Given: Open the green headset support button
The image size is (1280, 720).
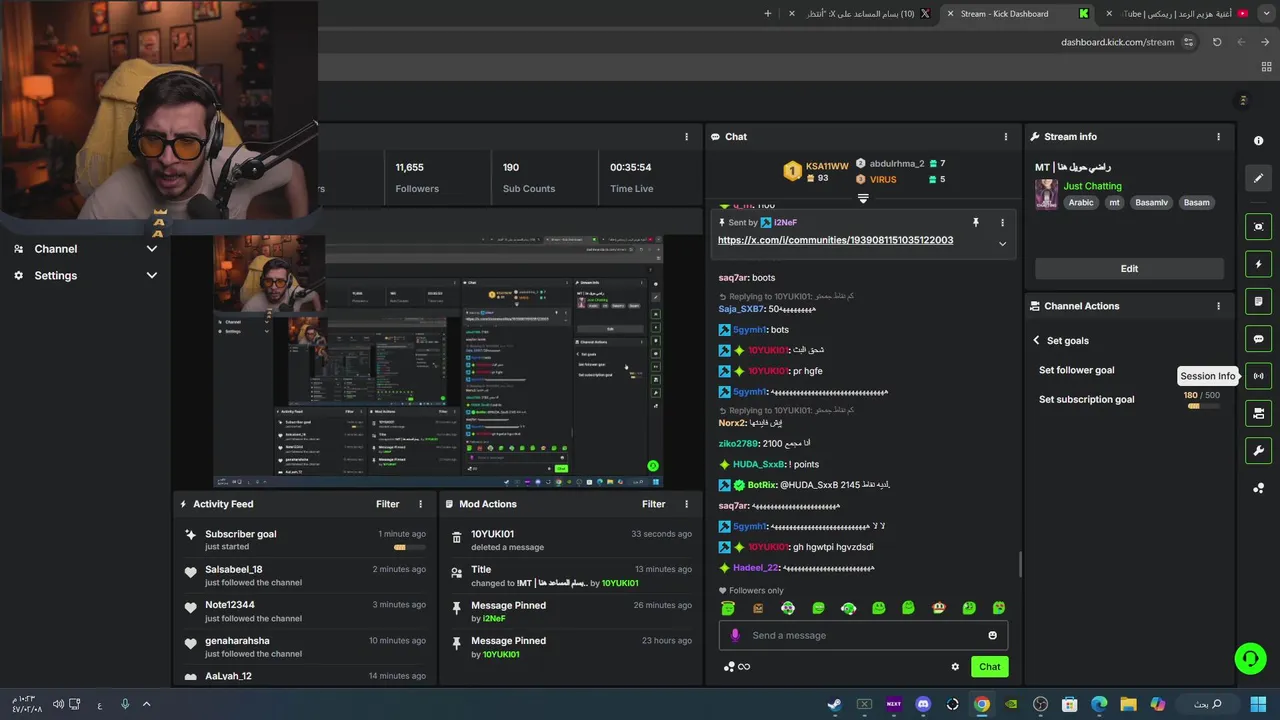Looking at the screenshot, I should coord(1250,658).
